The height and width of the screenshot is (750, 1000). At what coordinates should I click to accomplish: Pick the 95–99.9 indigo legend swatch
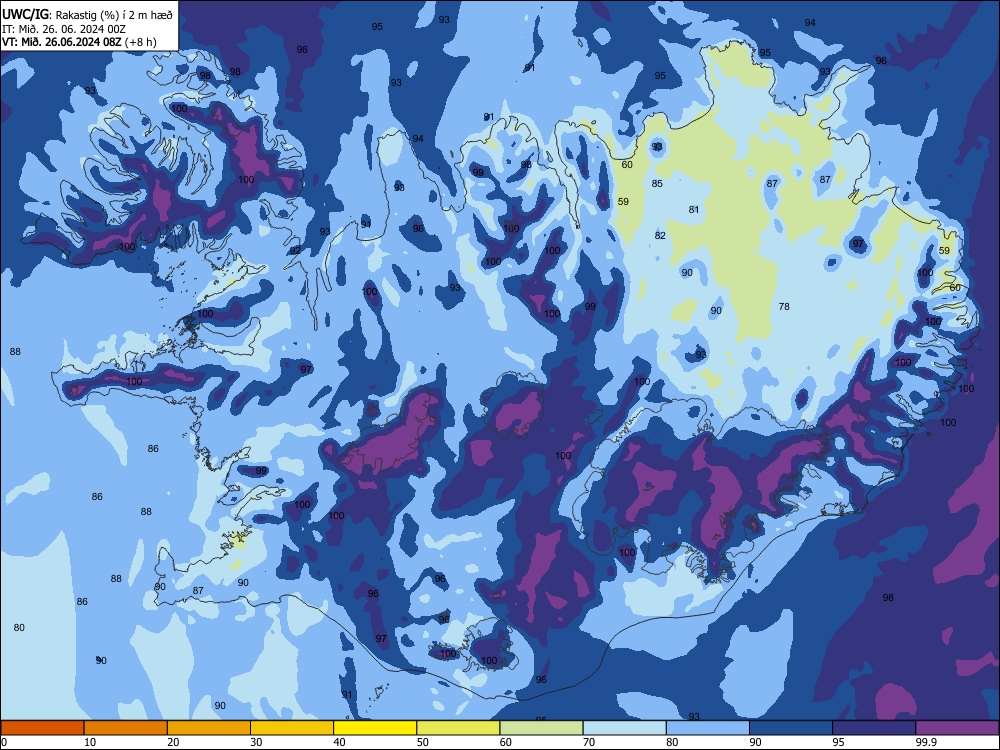(874, 728)
